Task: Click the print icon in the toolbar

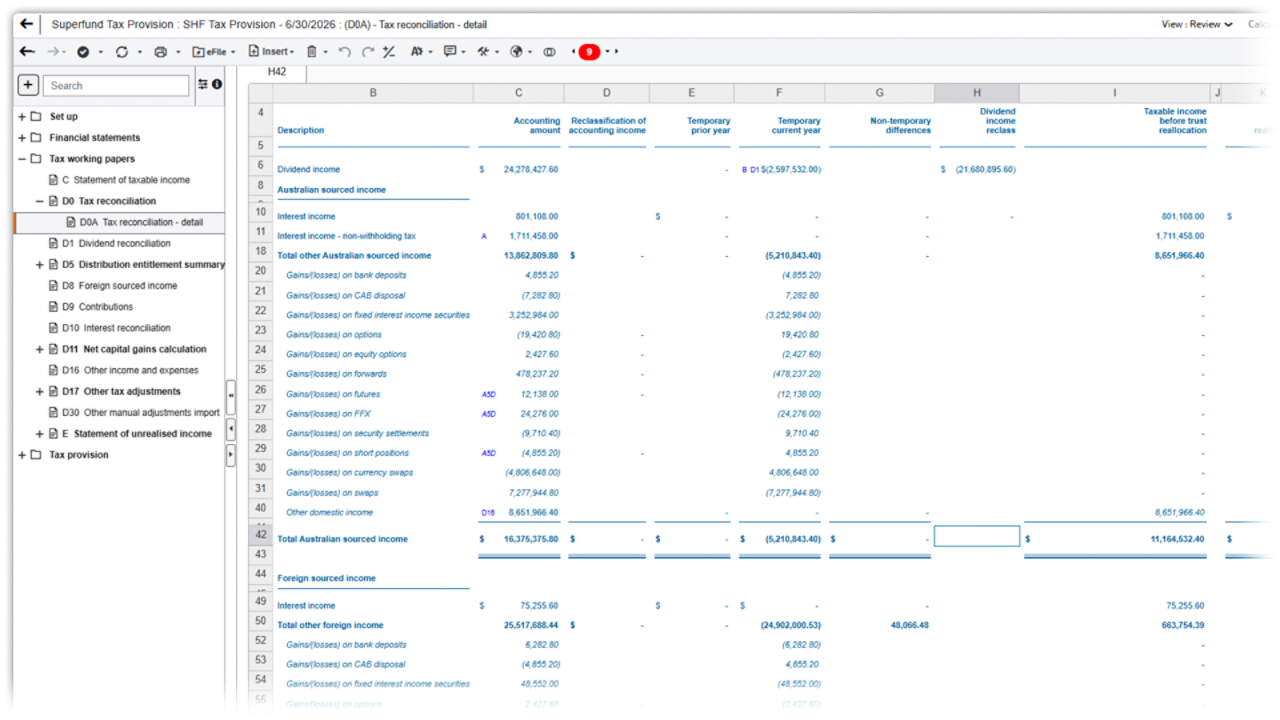Action: point(160,52)
